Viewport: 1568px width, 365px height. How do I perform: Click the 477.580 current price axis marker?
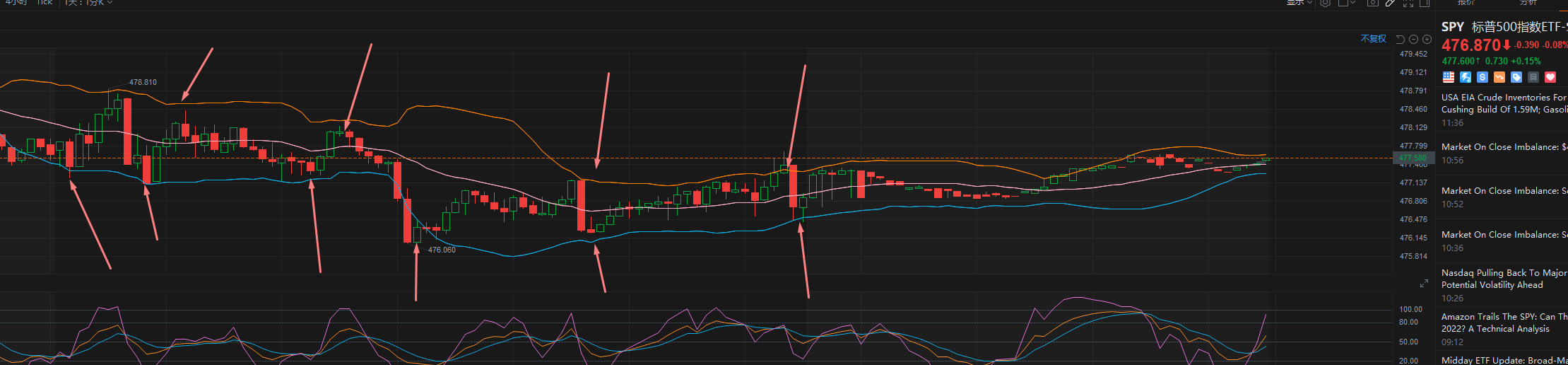pos(1413,158)
